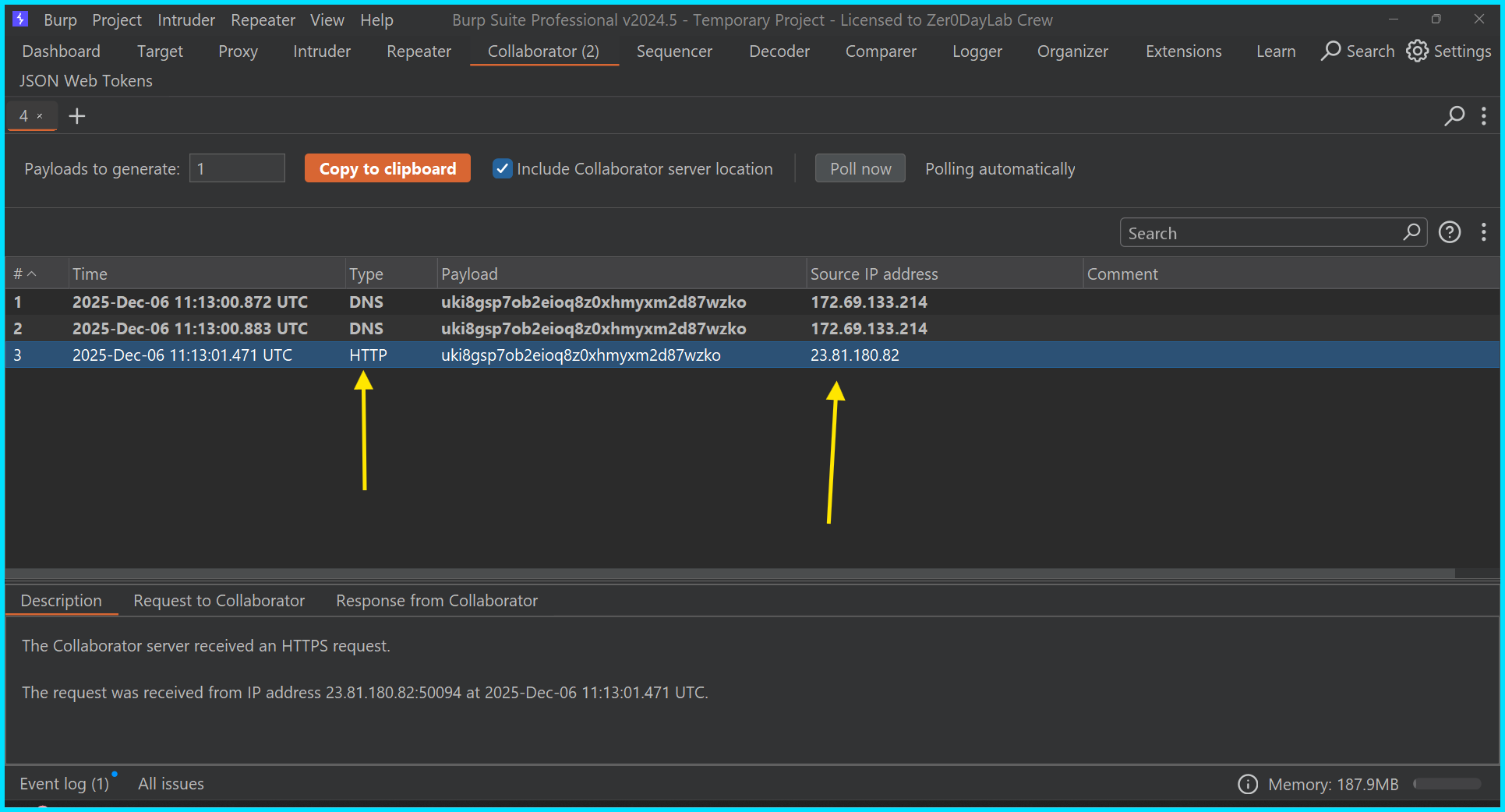Viewport: 1505px width, 812px height.
Task: Click the Copy to clipboard button
Action: (x=387, y=168)
